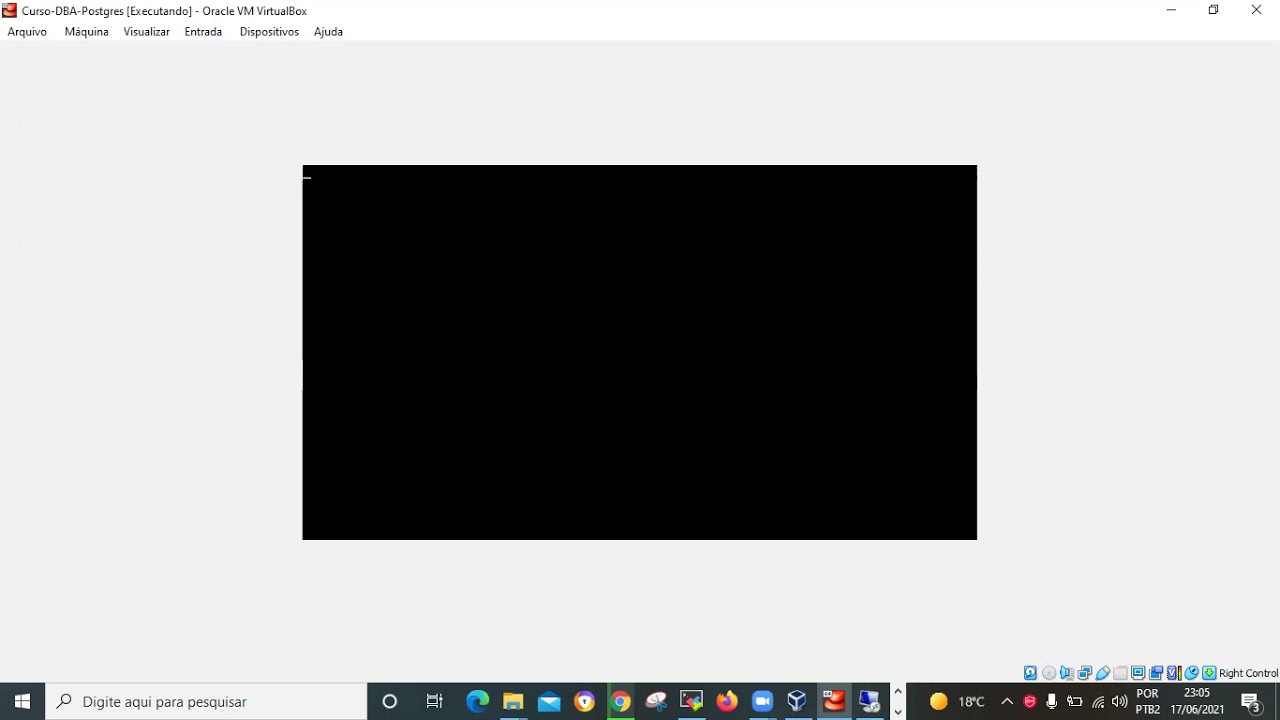Click the 'Digite aqui para pesquisar' search box
This screenshot has width=1280, height=720.
pos(206,701)
